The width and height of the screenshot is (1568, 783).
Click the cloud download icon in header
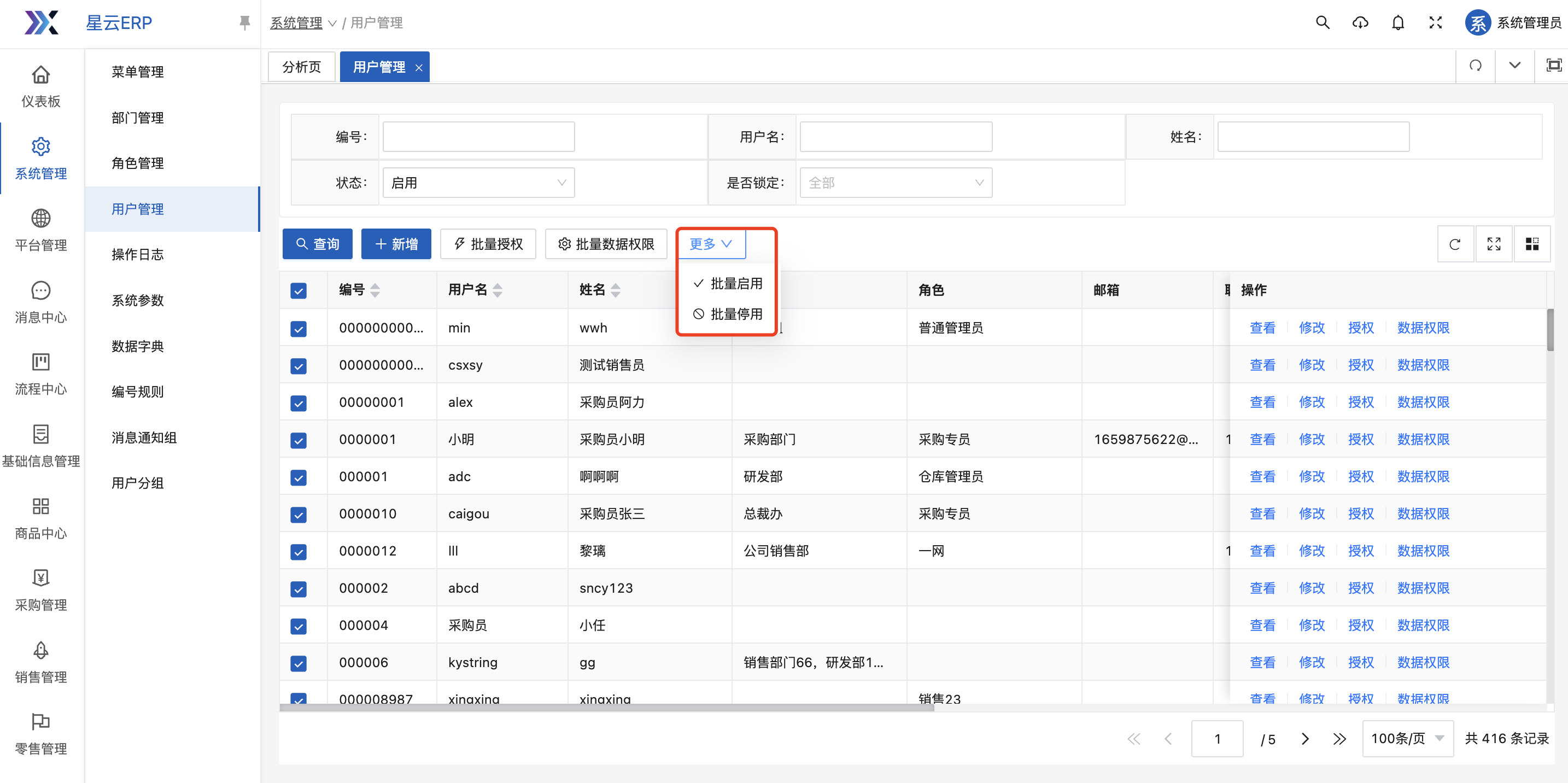[x=1360, y=22]
